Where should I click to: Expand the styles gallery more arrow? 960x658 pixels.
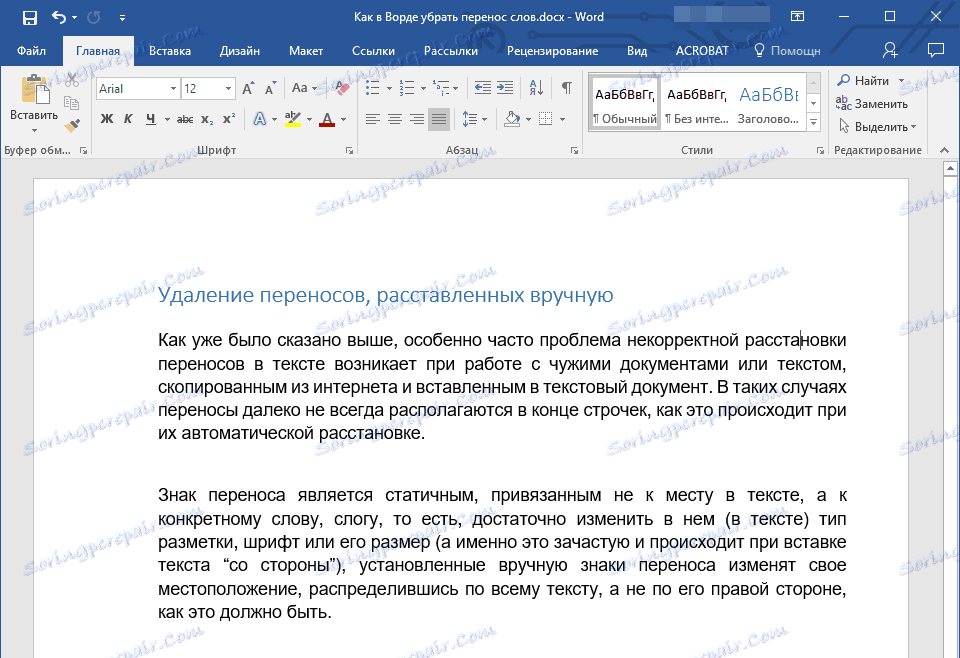coord(813,122)
